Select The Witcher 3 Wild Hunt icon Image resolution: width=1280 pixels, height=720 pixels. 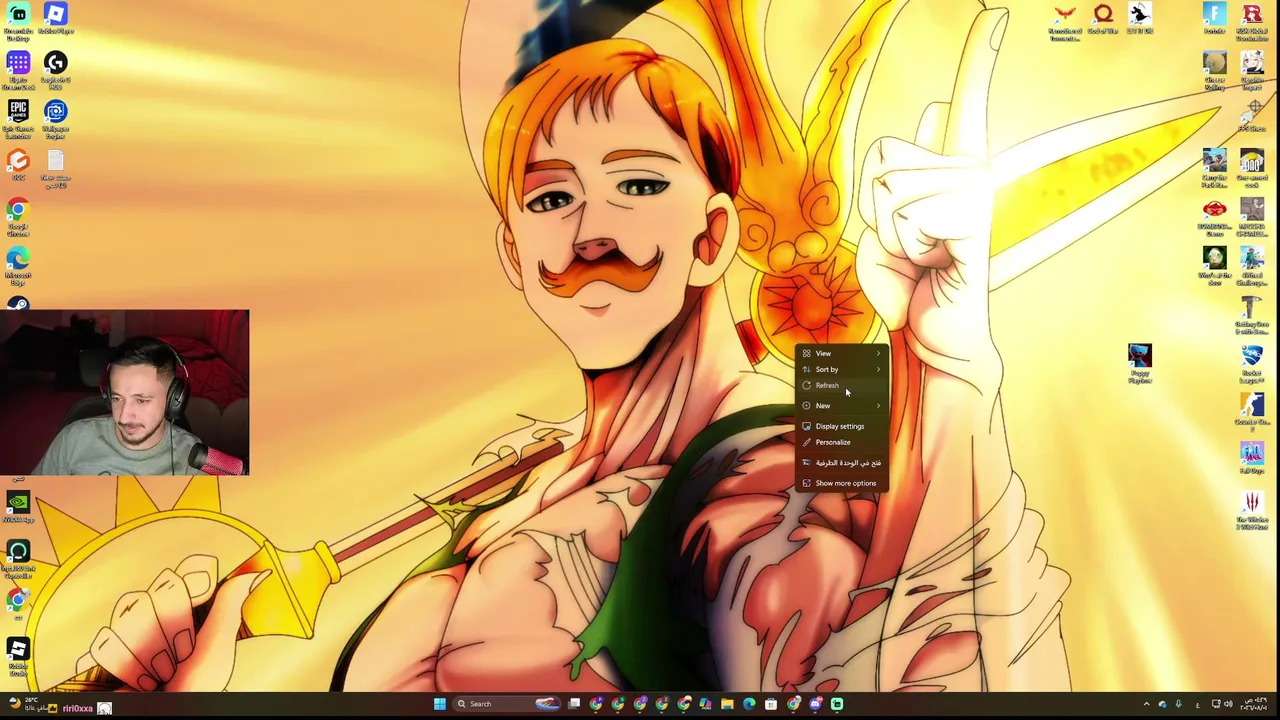coord(1252,510)
